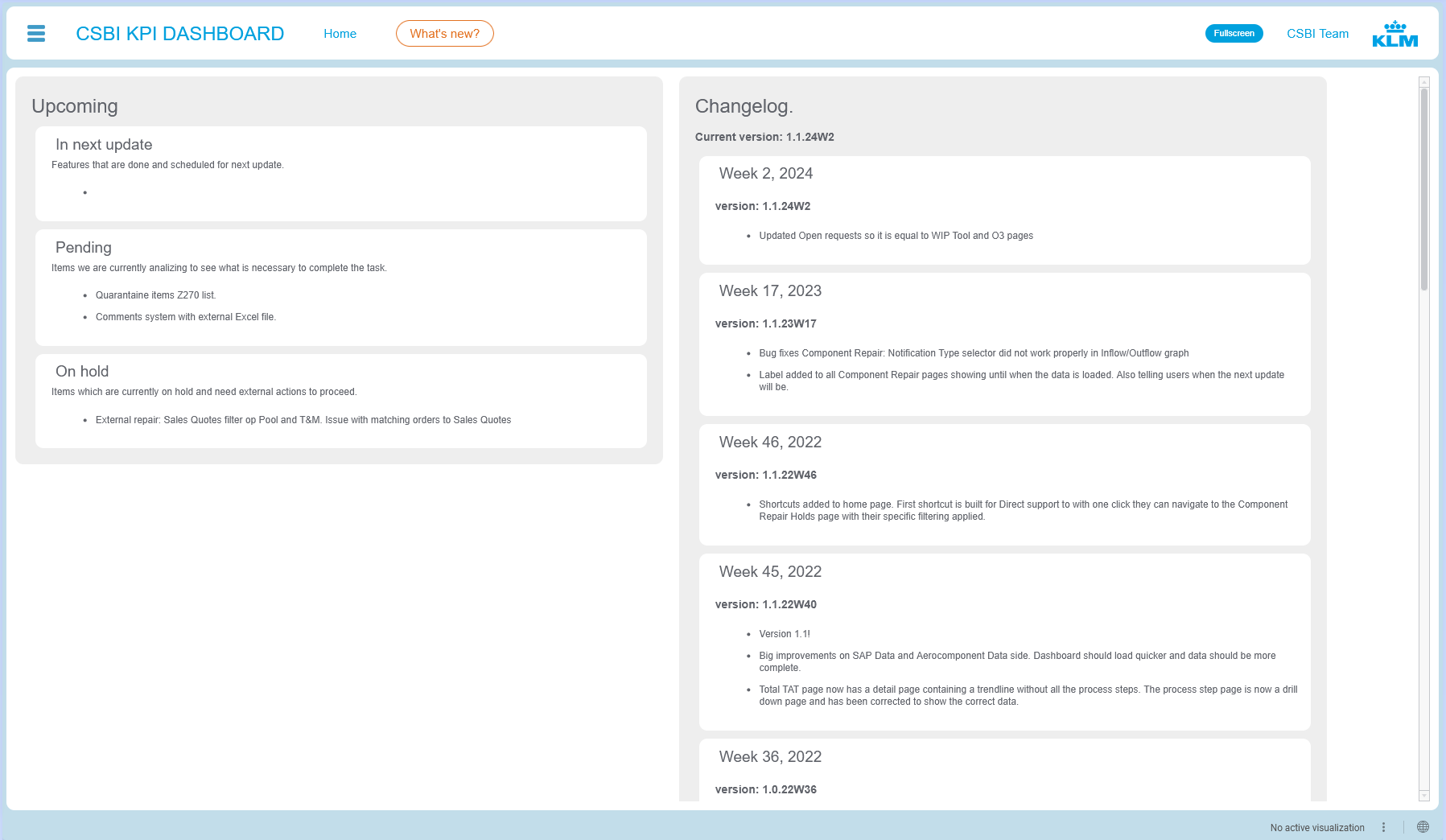1446x840 pixels.
Task: Open the hamburger navigation menu
Action: point(36,34)
